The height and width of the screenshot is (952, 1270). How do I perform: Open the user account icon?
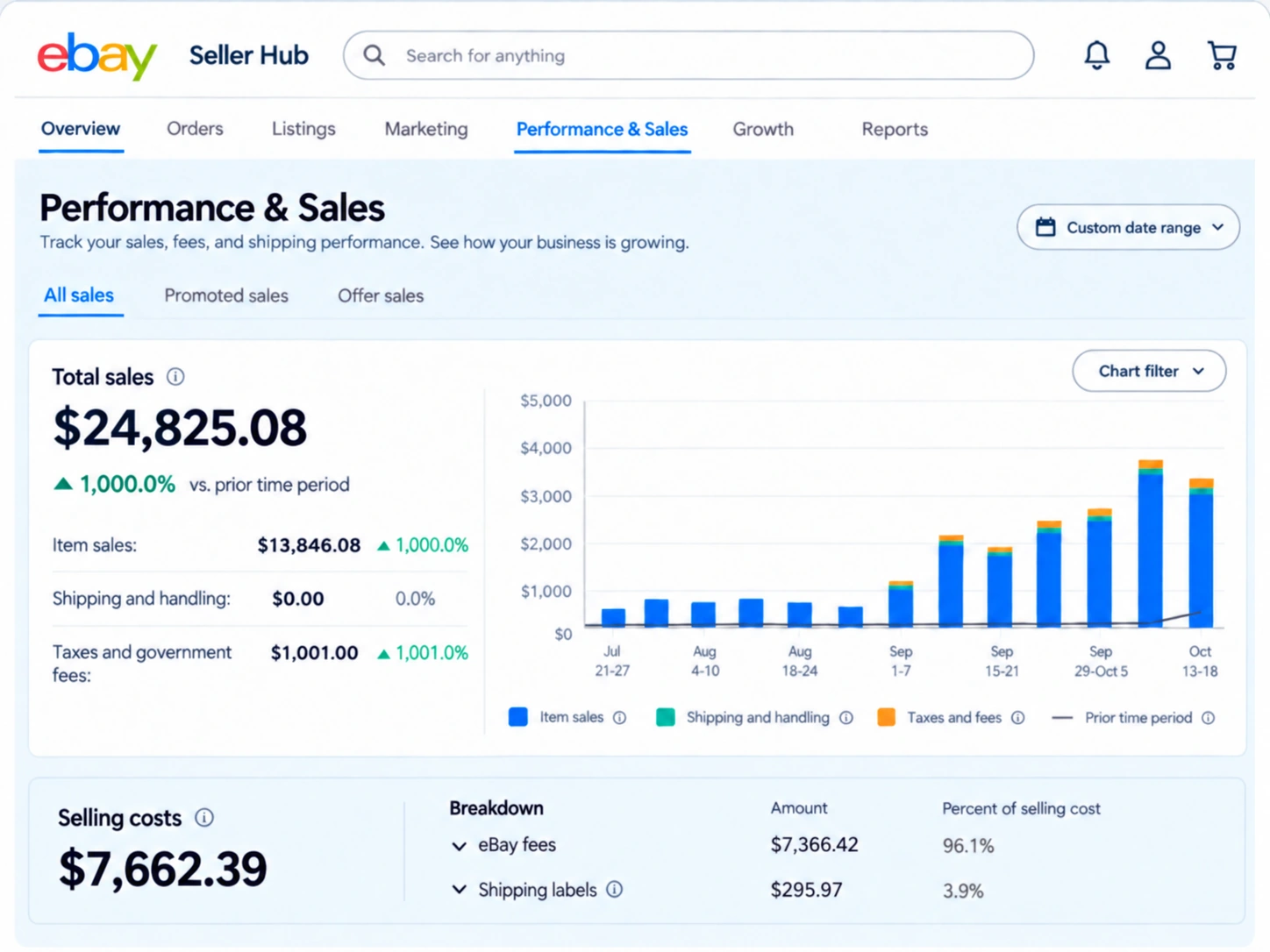pos(1158,55)
